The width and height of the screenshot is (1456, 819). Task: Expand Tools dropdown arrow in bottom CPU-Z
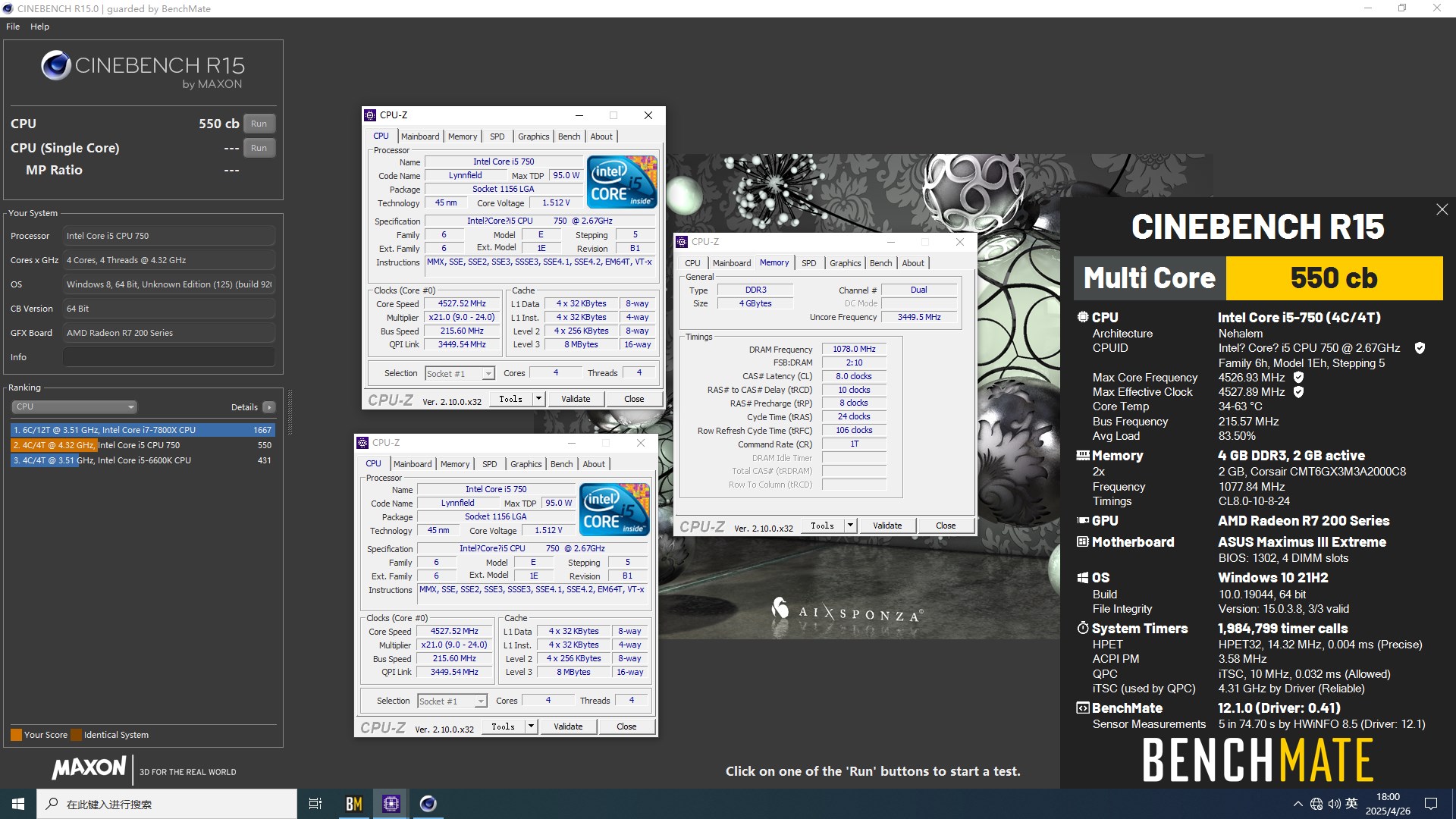pos(532,726)
